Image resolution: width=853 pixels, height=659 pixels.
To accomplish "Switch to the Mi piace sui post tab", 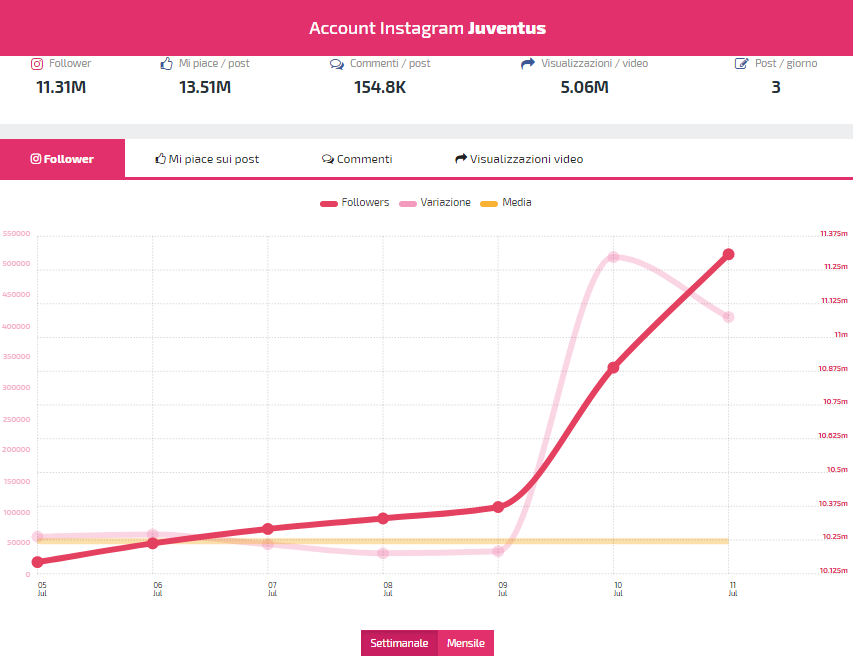I will pyautogui.click(x=207, y=159).
